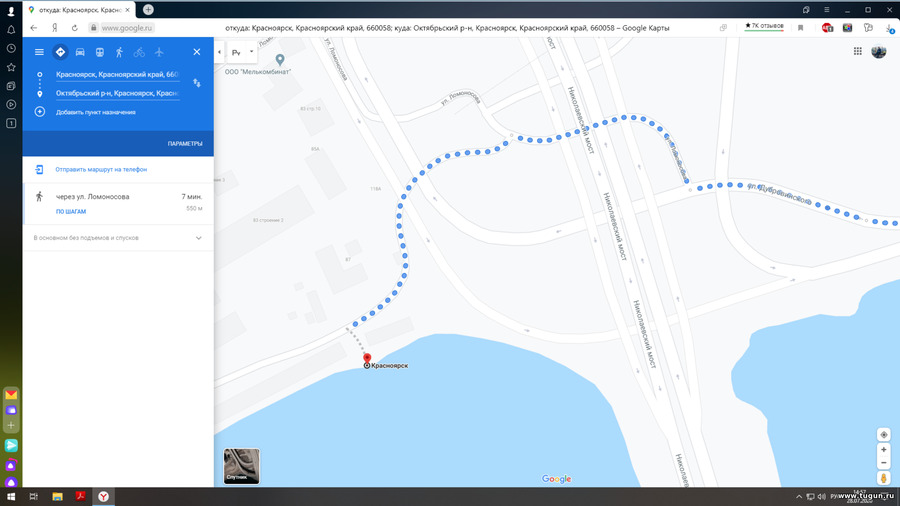This screenshot has width=900, height=506.
Task: Open Yandex Mail in sidebar
Action: [x=11, y=395]
